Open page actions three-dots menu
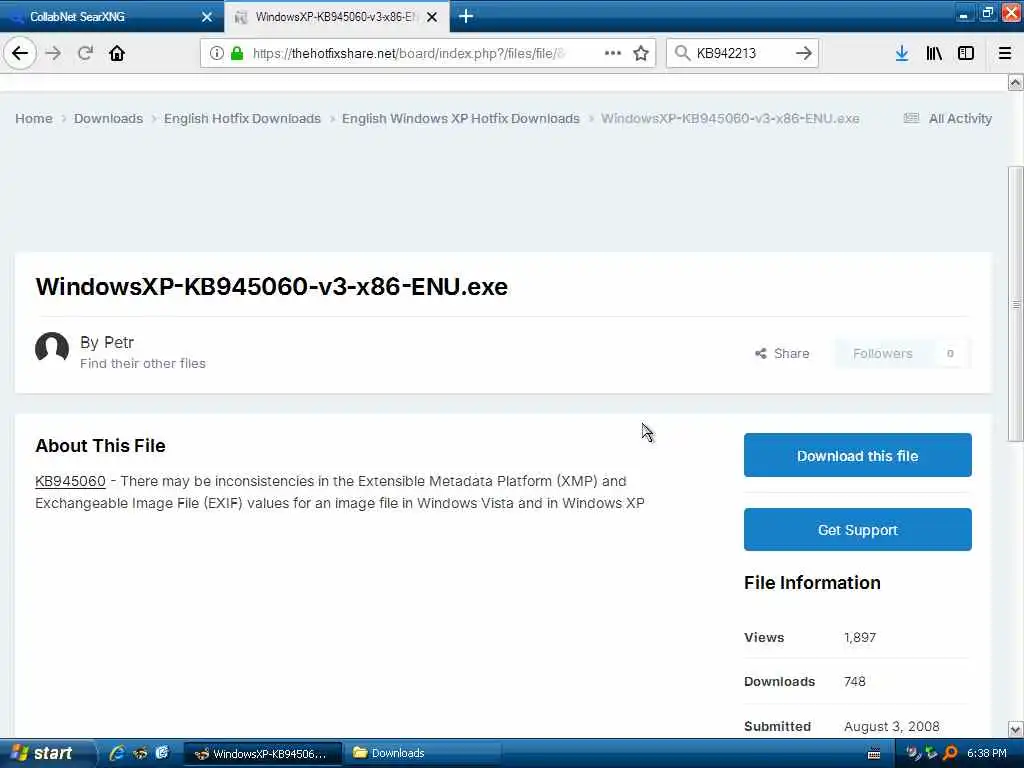 tap(613, 53)
